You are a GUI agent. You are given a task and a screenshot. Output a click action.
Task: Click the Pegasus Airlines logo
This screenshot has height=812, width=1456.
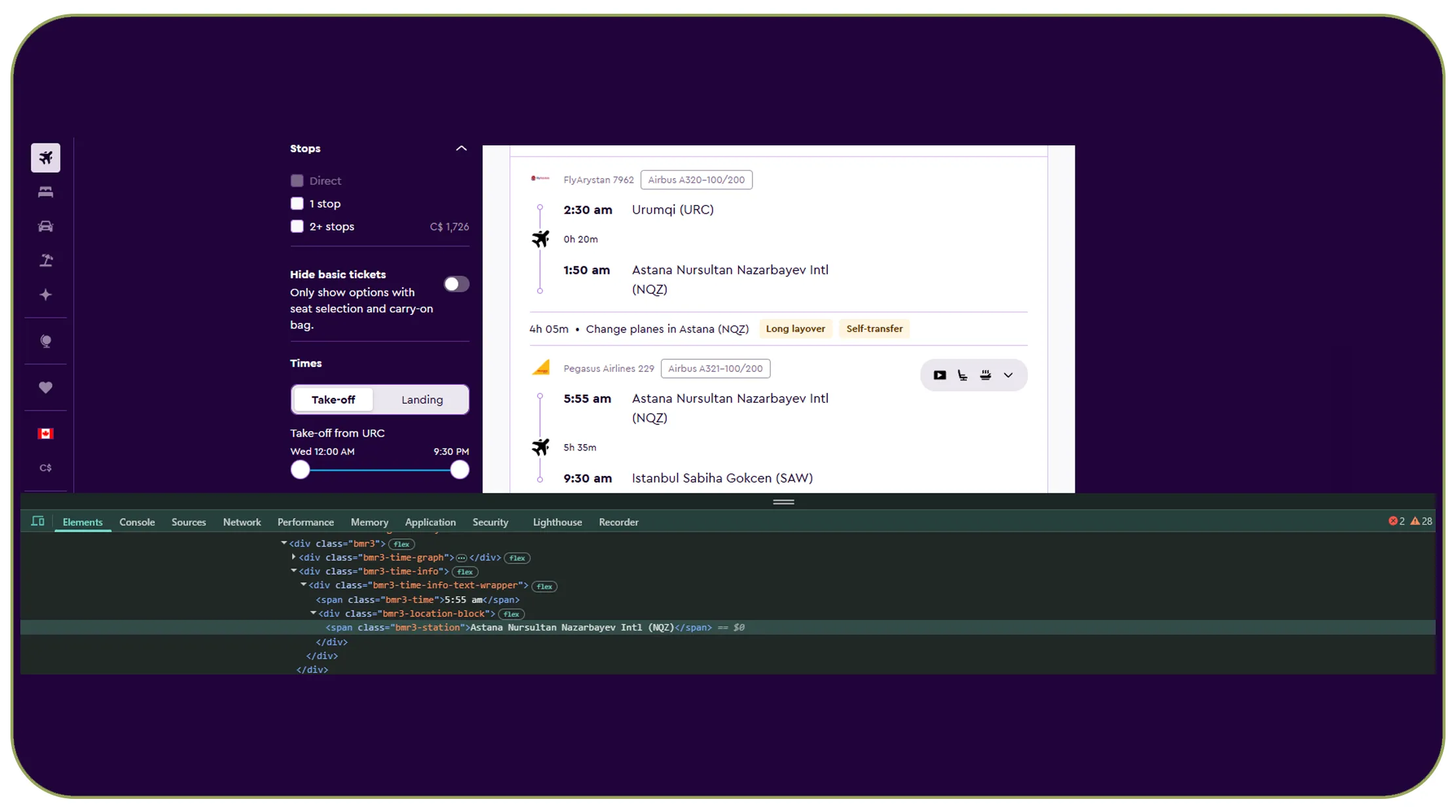[x=540, y=368]
